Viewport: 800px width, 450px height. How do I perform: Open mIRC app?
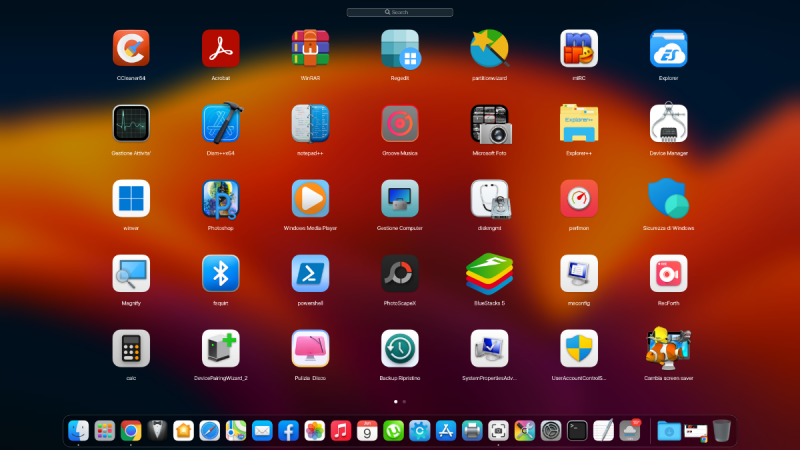coord(579,48)
